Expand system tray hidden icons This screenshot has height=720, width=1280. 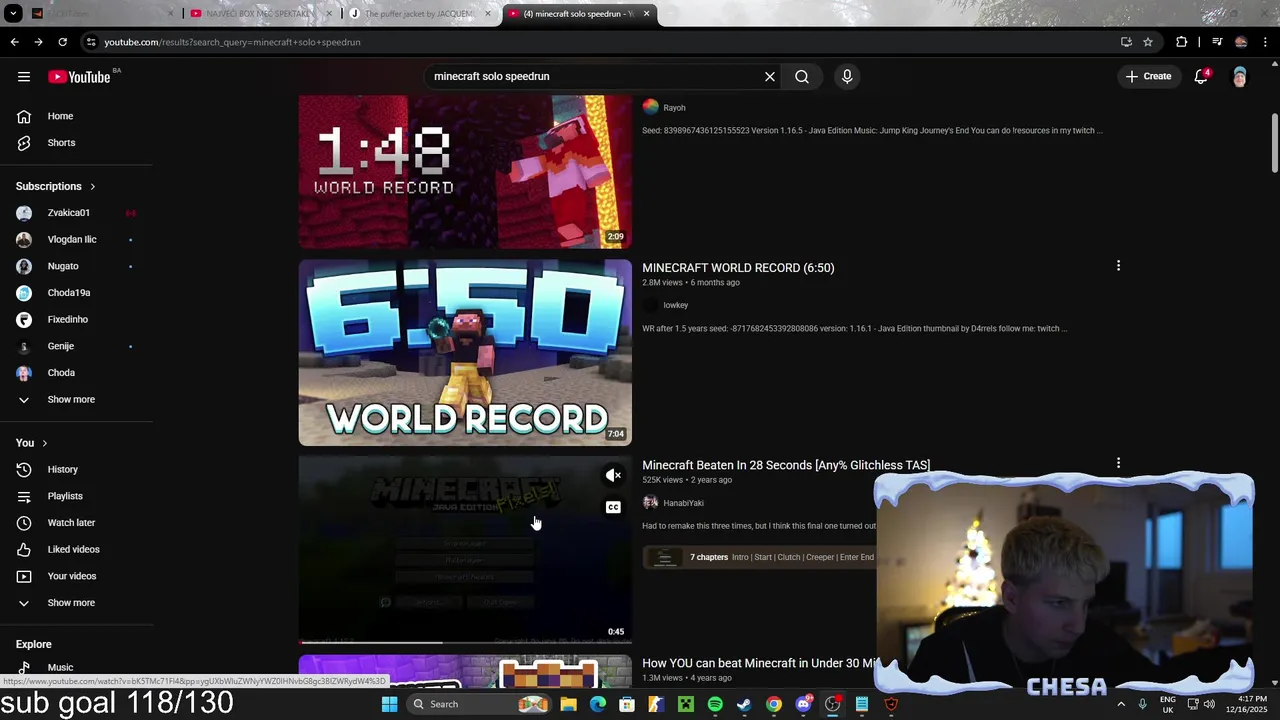pyautogui.click(x=1121, y=704)
